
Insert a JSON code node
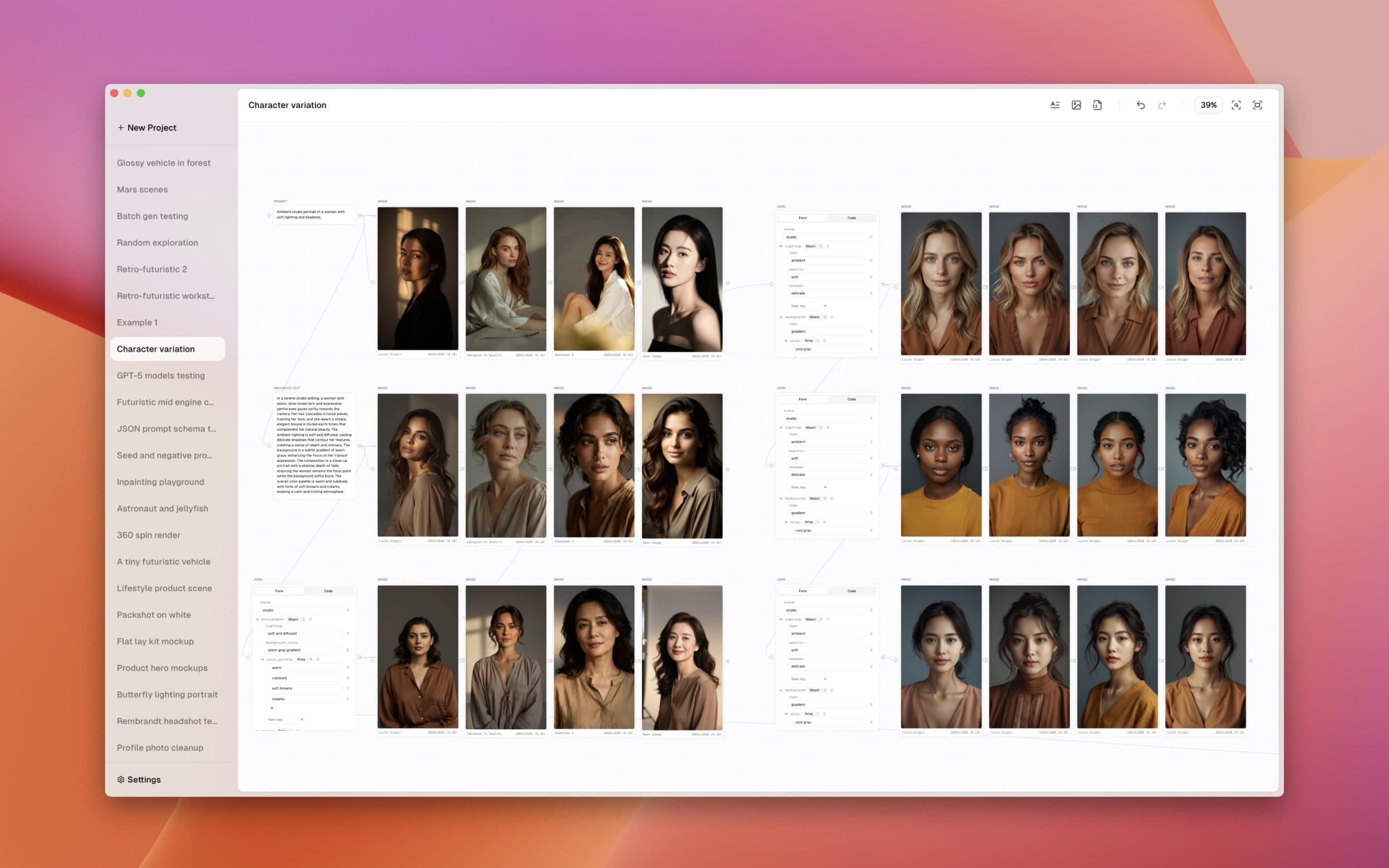click(x=1097, y=105)
